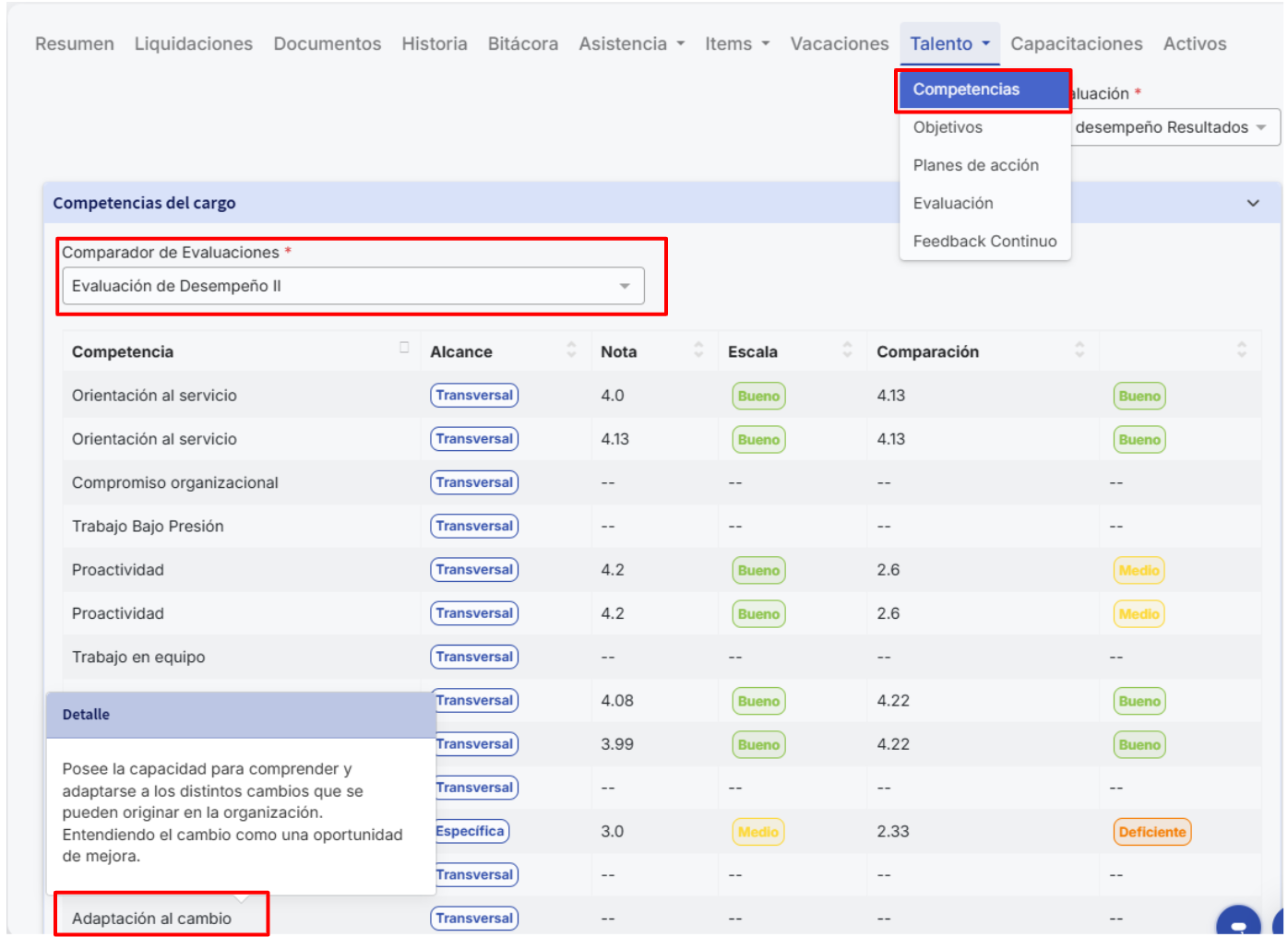
Task: Switch to the Liquidaciones tab
Action: (193, 43)
